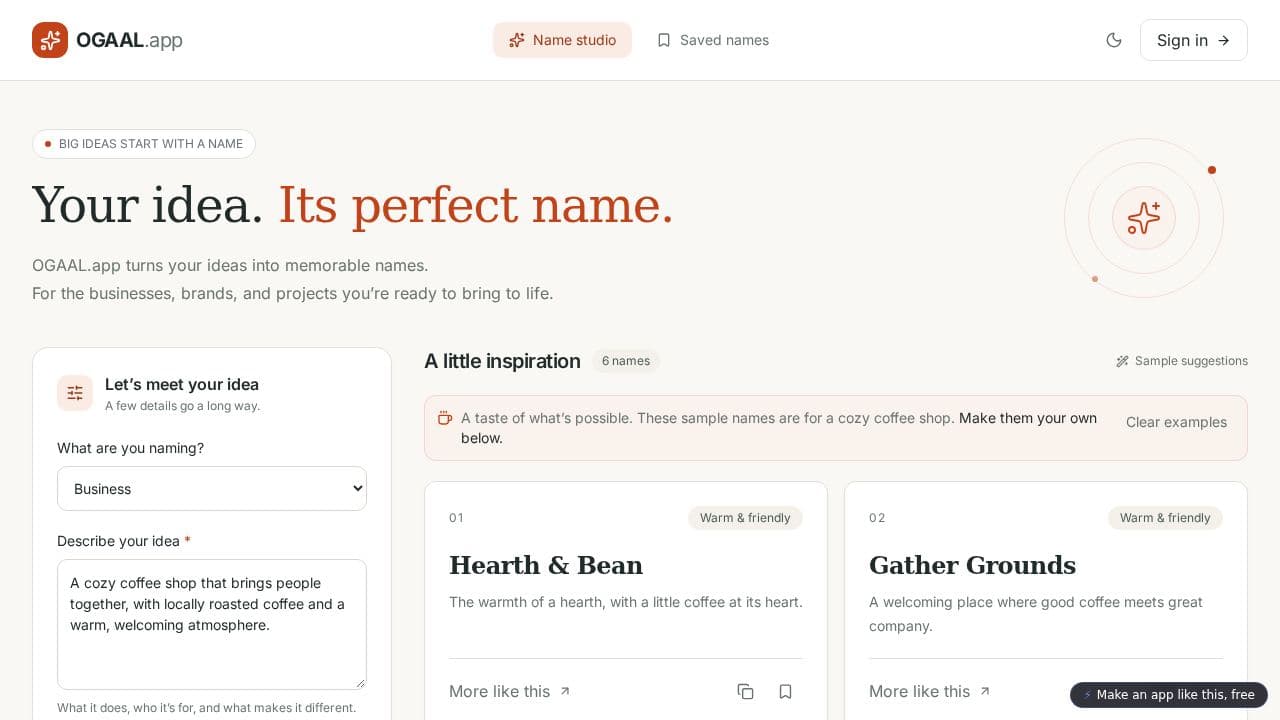This screenshot has height=720, width=1280.
Task: Click the bookmark icon in Saved names tab
Action: 664,40
